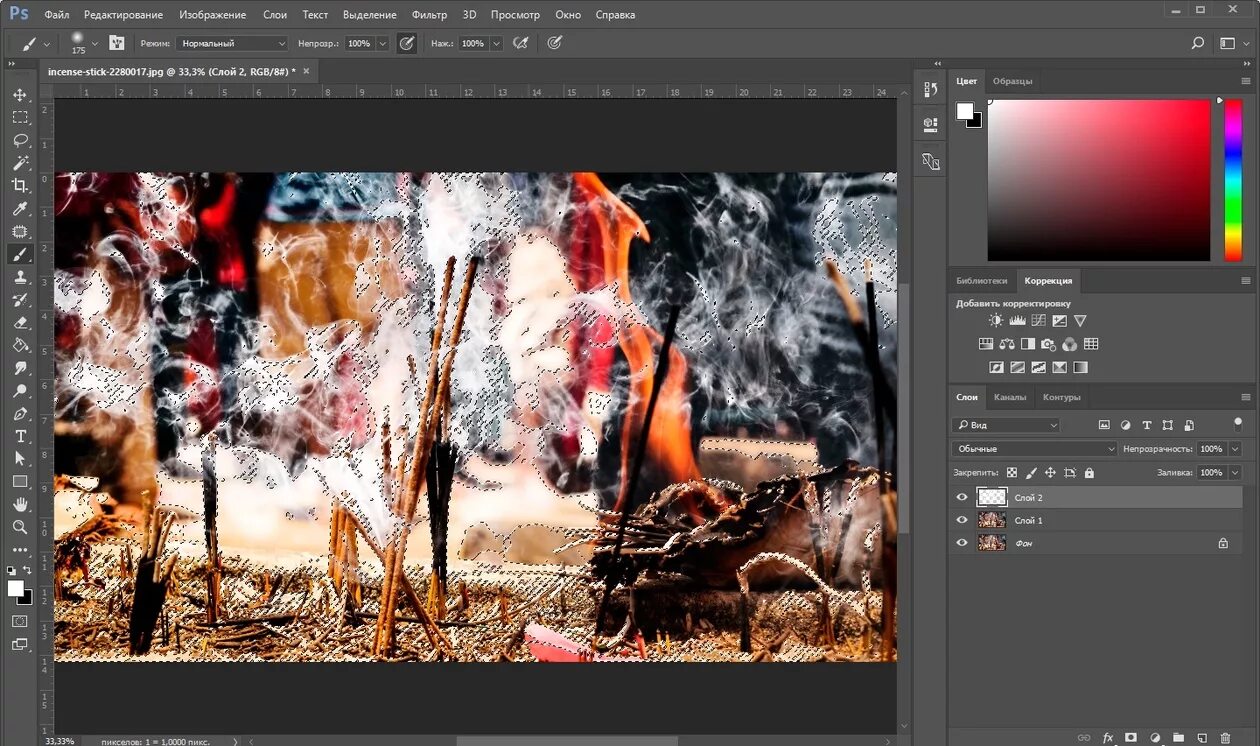The width and height of the screenshot is (1260, 746).
Task: Select the Clone Stamp tool
Action: point(20,277)
